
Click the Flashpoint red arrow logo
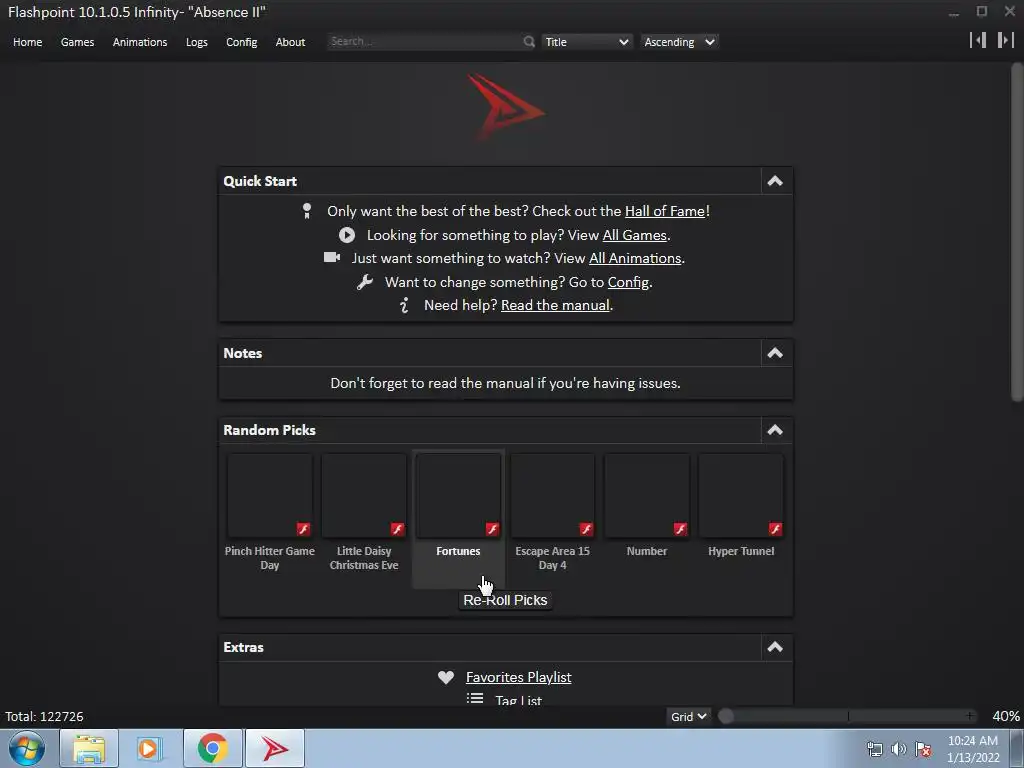[x=505, y=106]
